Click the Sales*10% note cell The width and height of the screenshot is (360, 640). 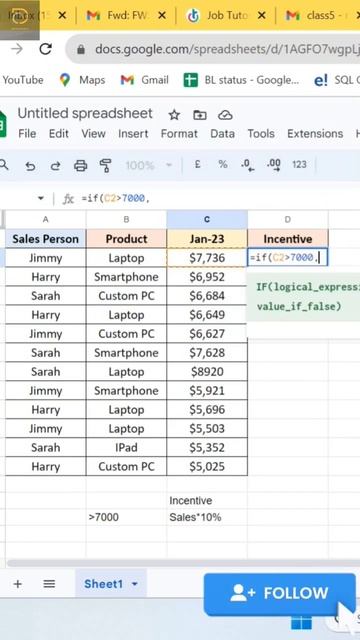coord(207,518)
